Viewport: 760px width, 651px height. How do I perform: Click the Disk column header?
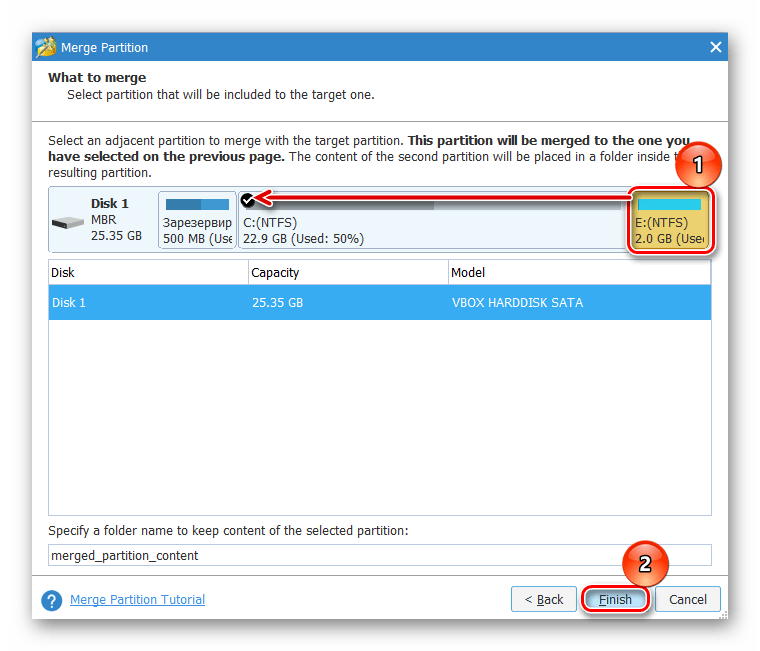tap(148, 272)
